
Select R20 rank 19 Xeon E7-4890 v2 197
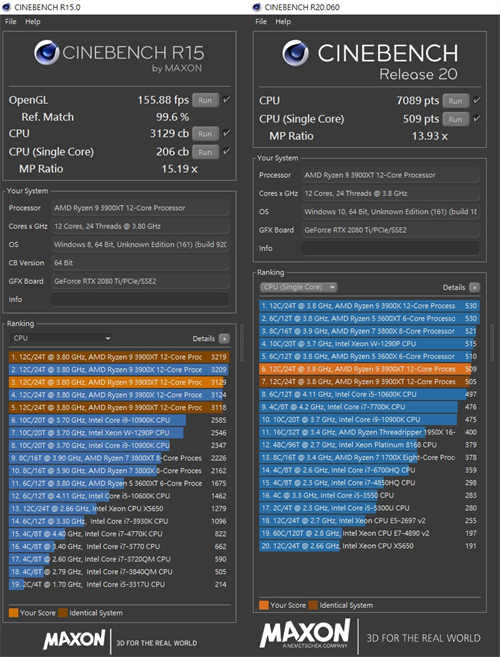369,533
